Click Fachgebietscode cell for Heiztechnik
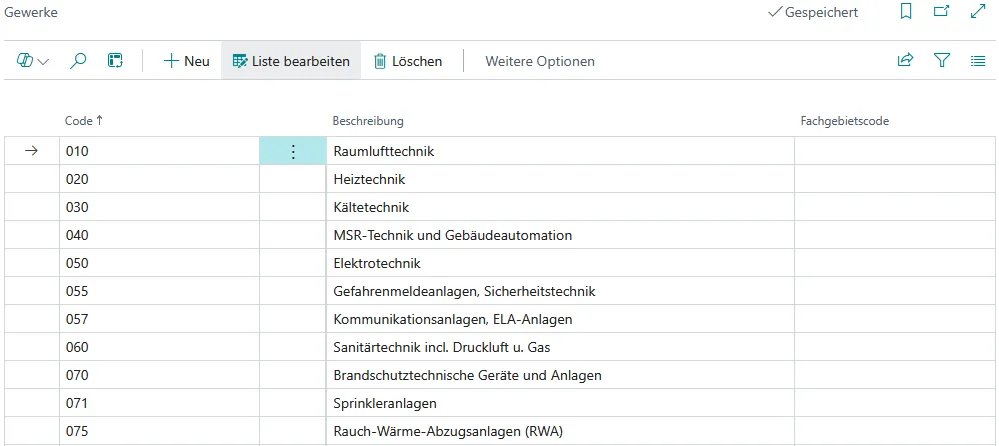 895,179
